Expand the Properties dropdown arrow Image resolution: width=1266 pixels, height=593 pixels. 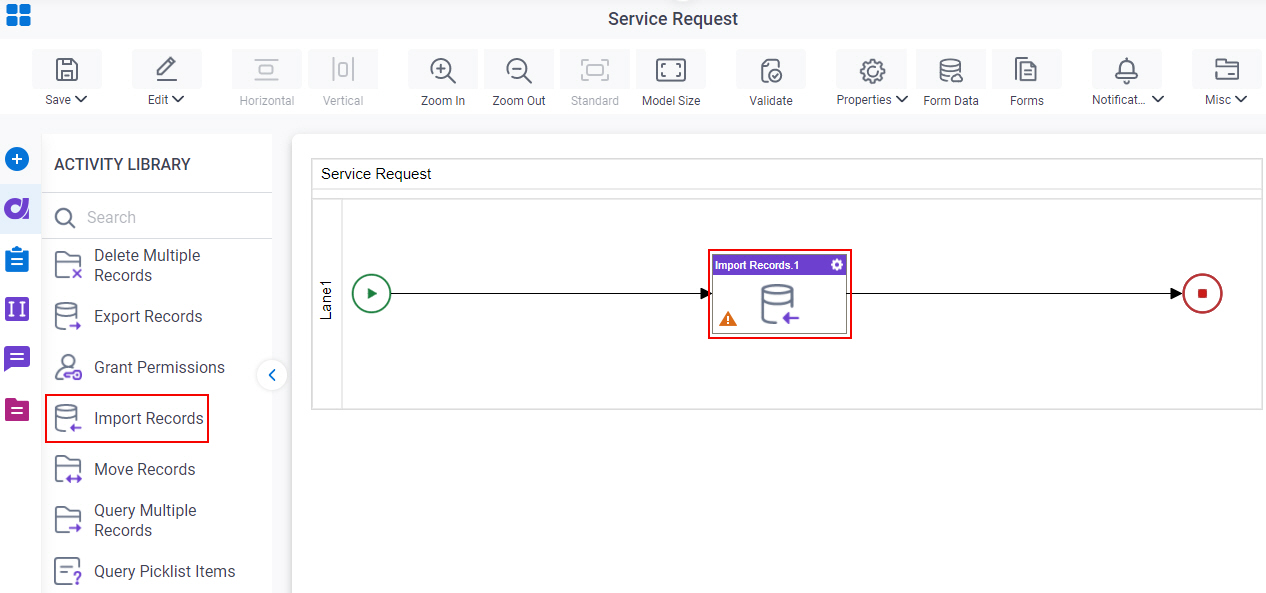pos(902,99)
